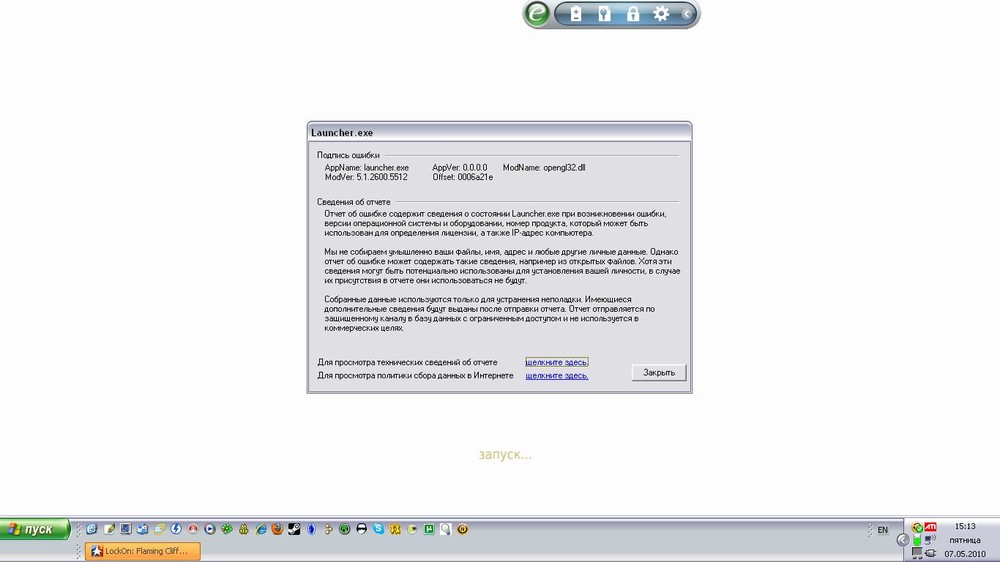
Task: Expand hidden tray icons arrow
Action: click(902, 540)
